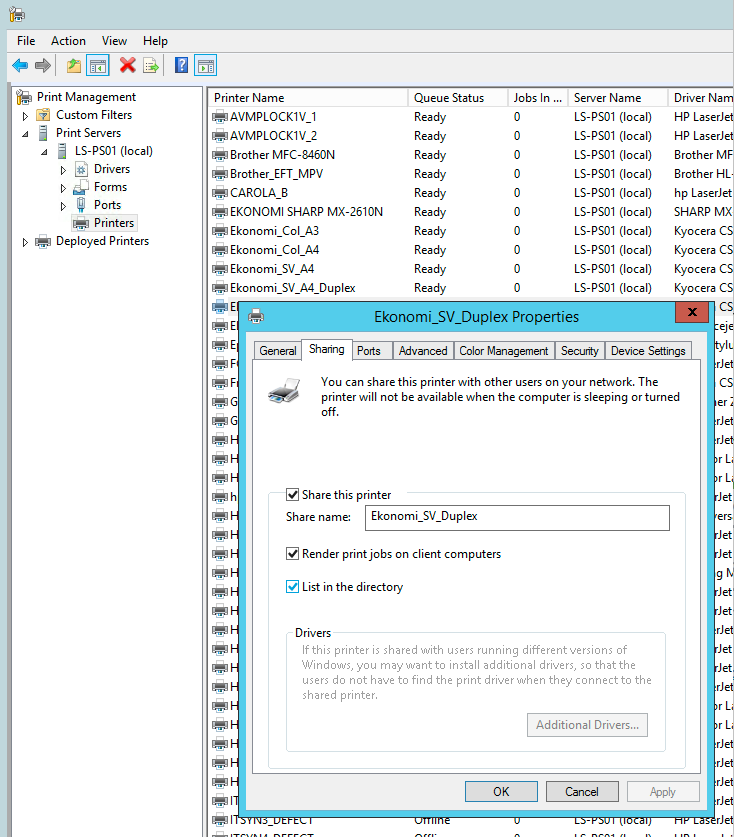Click the Ports node icon
The width and height of the screenshot is (734, 837).
(81, 205)
